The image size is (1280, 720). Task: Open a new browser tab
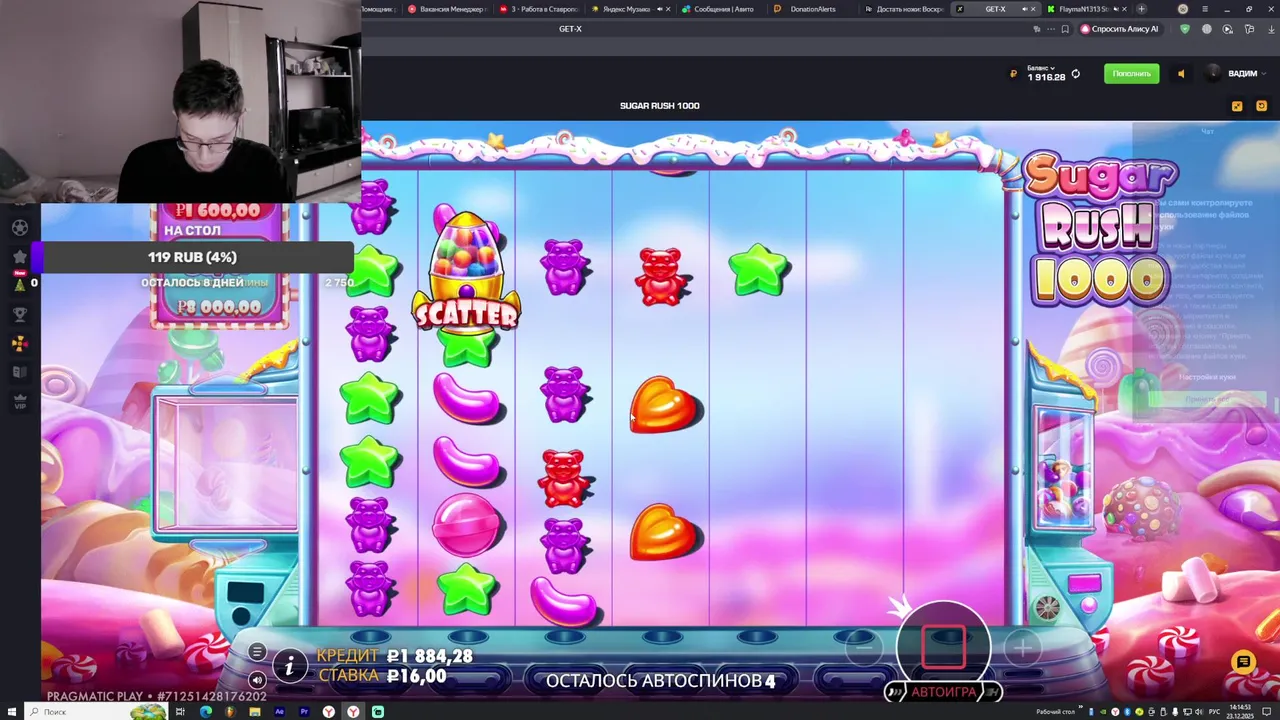1141,9
